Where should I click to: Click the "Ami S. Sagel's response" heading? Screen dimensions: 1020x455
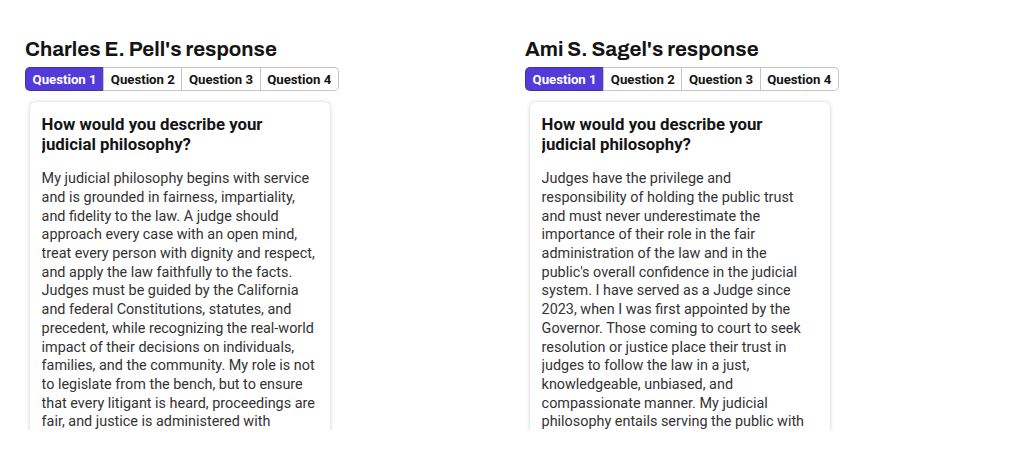[x=641, y=49]
